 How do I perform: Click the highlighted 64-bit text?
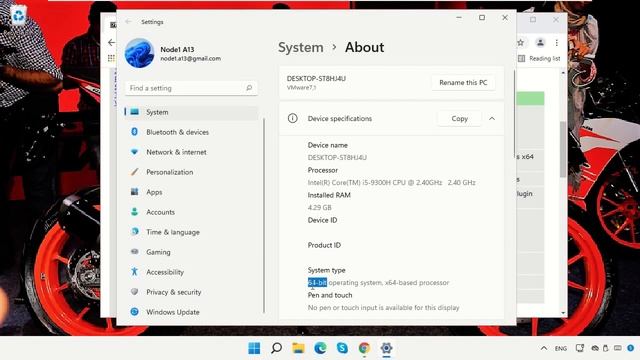click(x=317, y=282)
